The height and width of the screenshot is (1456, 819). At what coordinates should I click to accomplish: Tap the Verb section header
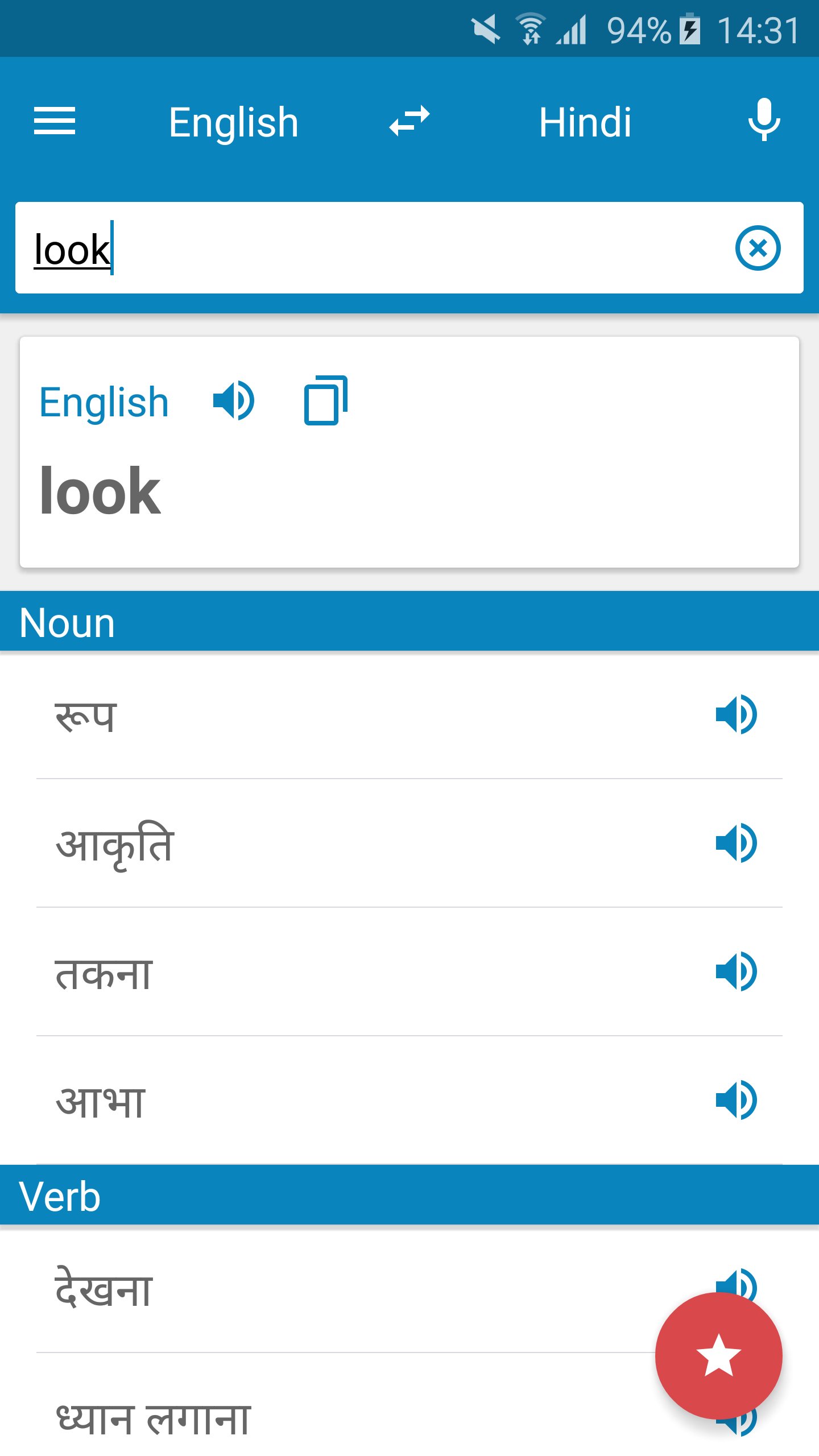click(x=409, y=1195)
